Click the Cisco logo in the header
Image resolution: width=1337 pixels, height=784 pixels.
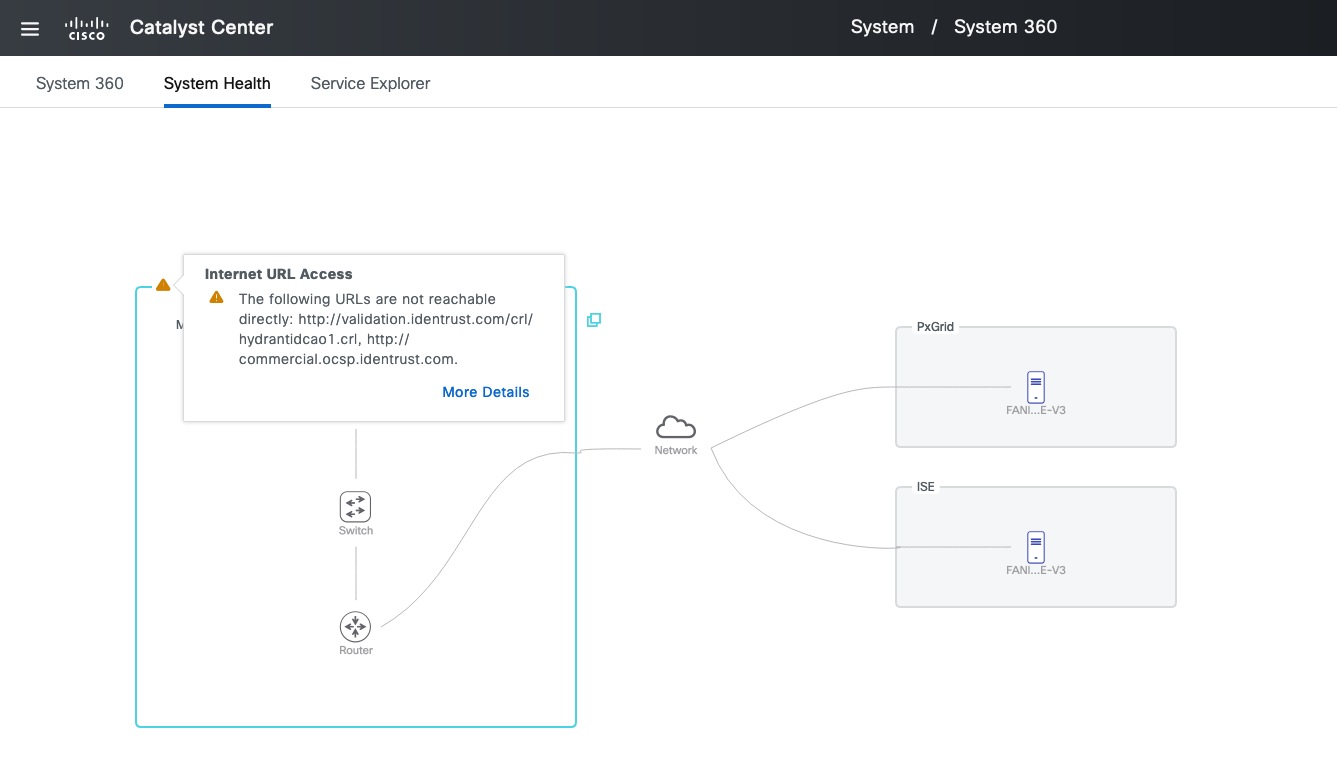coord(86,27)
